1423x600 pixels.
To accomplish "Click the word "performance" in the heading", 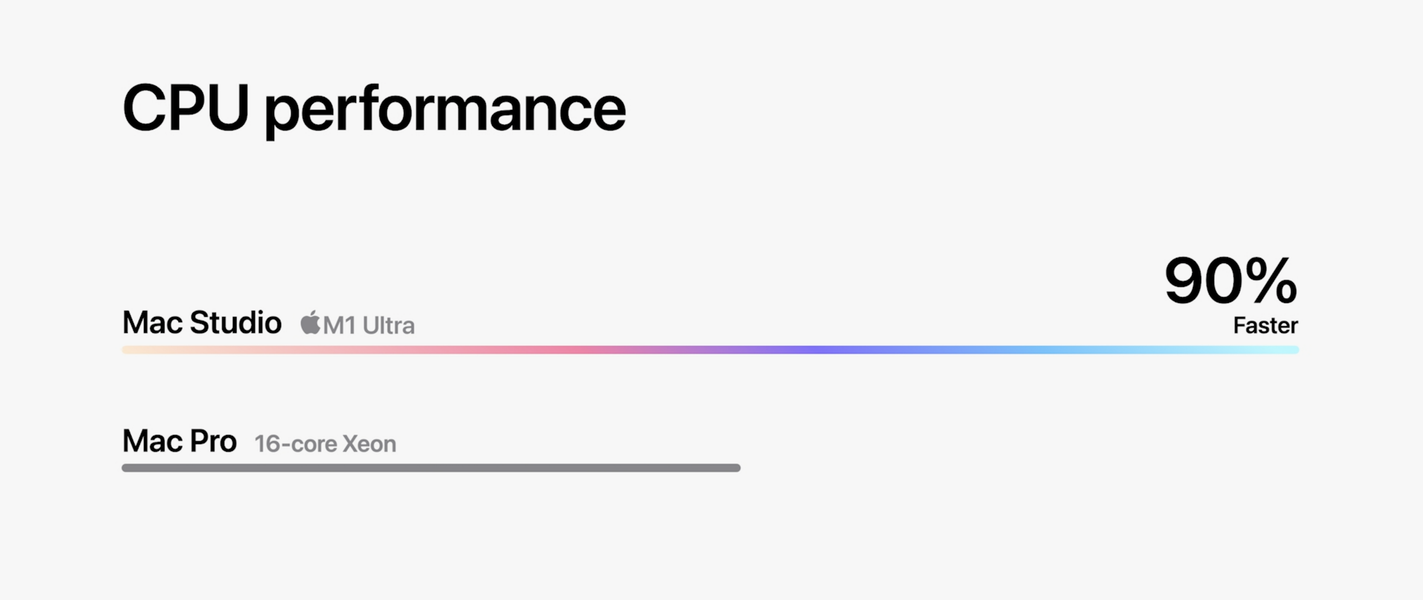I will (445, 110).
